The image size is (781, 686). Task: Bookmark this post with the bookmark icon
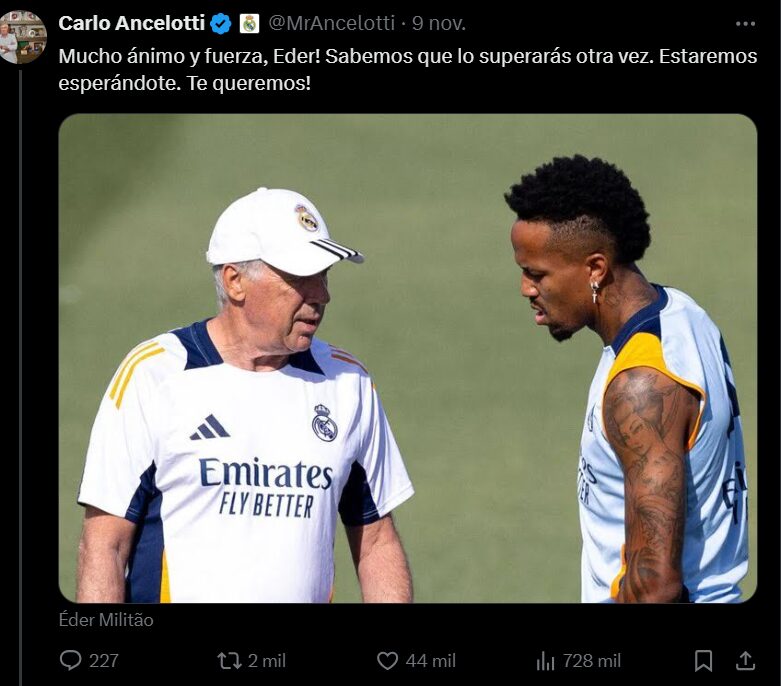[703, 661]
